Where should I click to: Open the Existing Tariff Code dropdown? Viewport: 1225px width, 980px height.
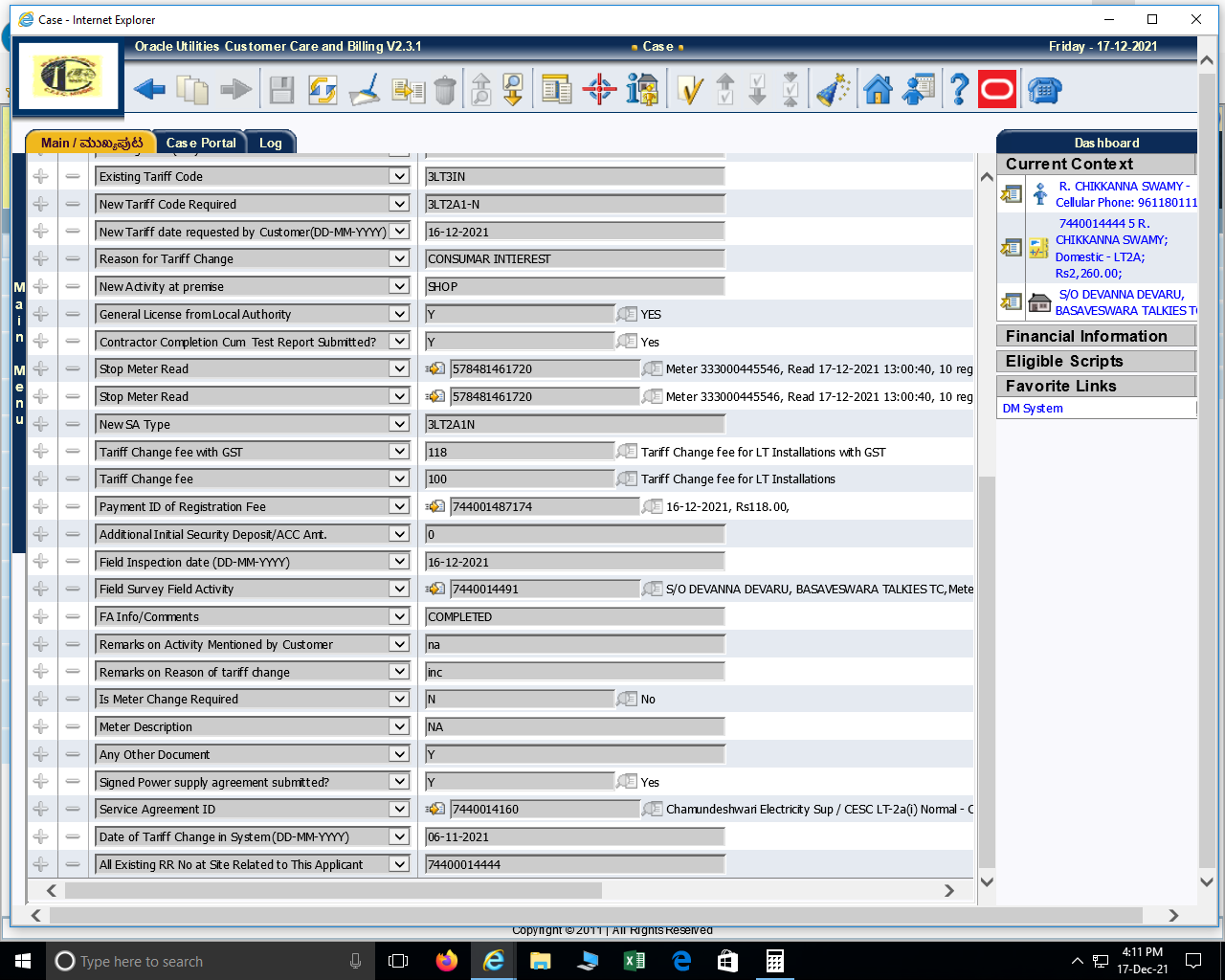point(399,176)
